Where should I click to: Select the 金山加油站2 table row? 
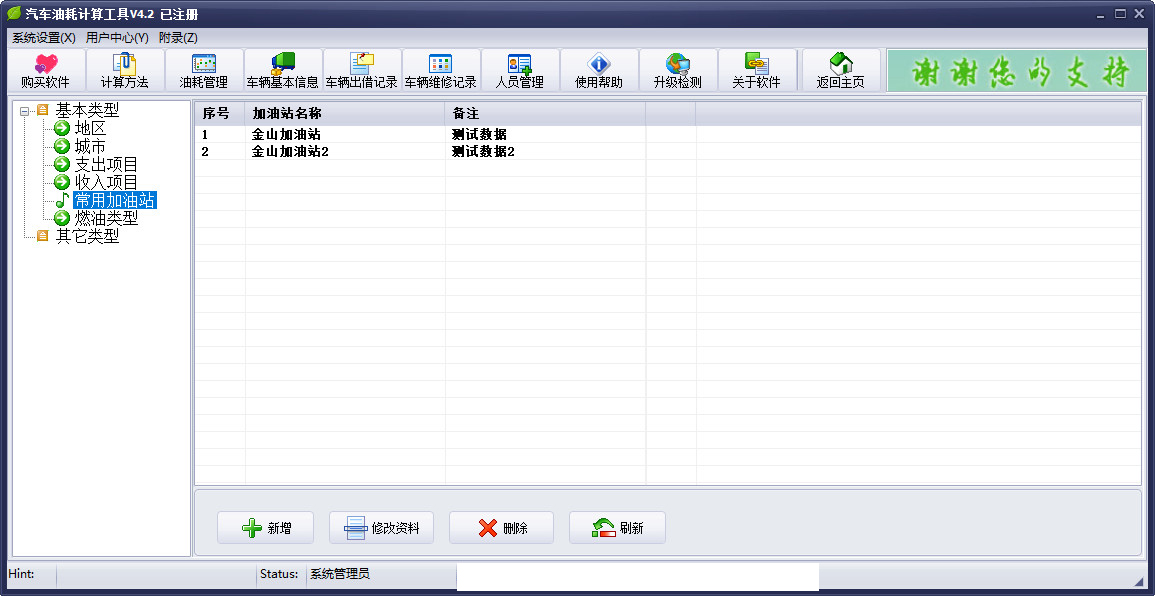coord(290,152)
